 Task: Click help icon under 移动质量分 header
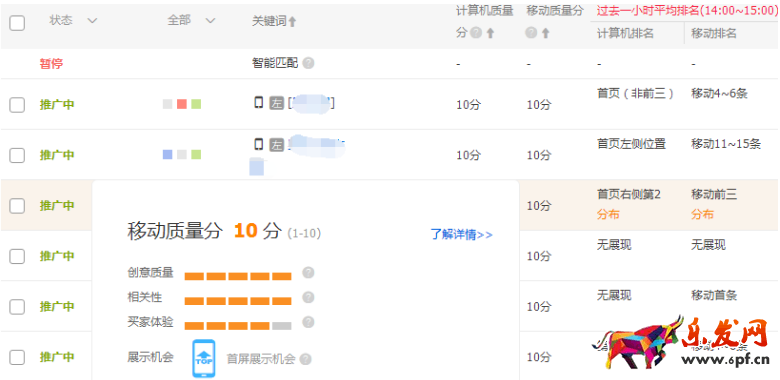[532, 33]
